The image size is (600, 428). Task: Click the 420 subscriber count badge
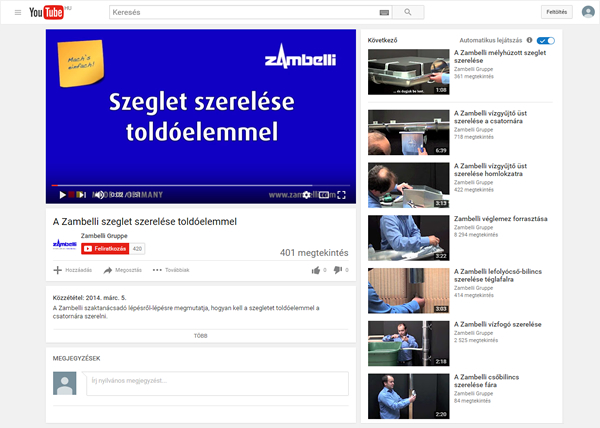(137, 249)
